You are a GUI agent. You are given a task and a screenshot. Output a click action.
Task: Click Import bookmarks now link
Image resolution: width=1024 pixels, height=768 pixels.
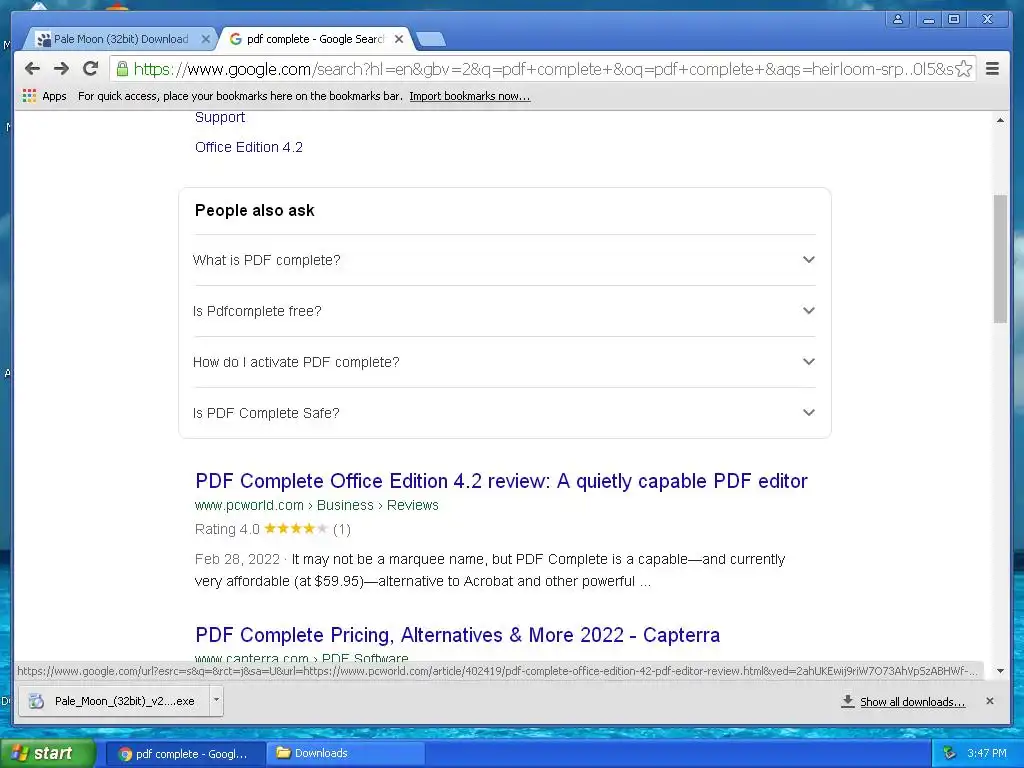pos(470,96)
